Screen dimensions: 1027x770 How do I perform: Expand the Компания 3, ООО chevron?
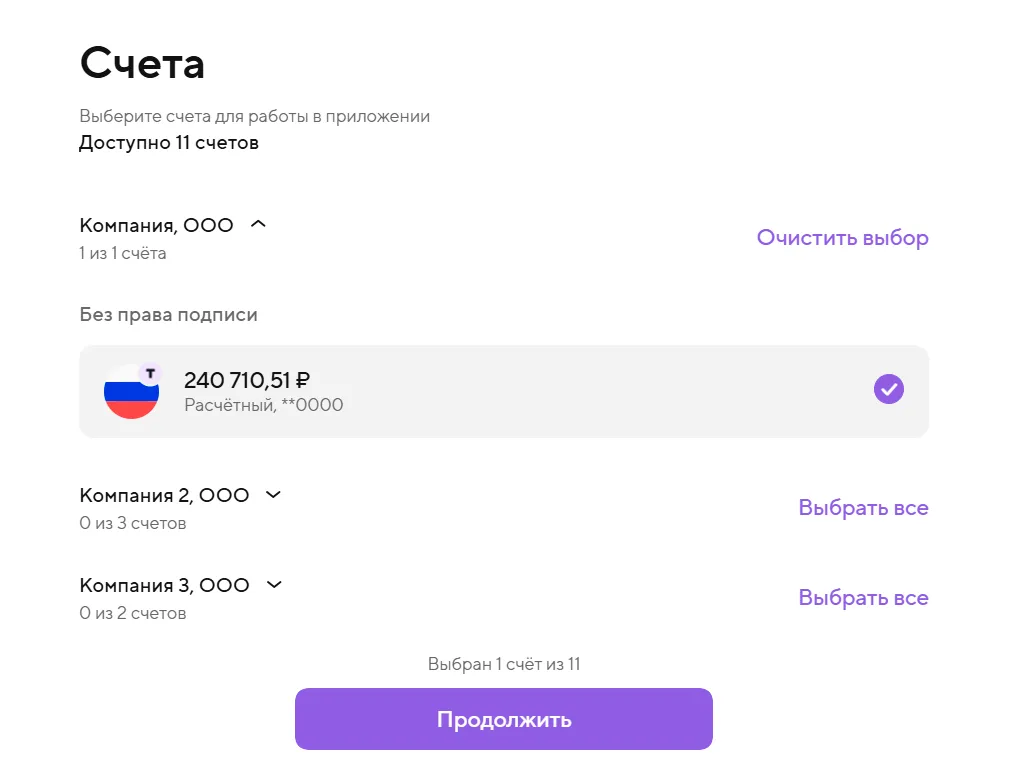coord(274,585)
